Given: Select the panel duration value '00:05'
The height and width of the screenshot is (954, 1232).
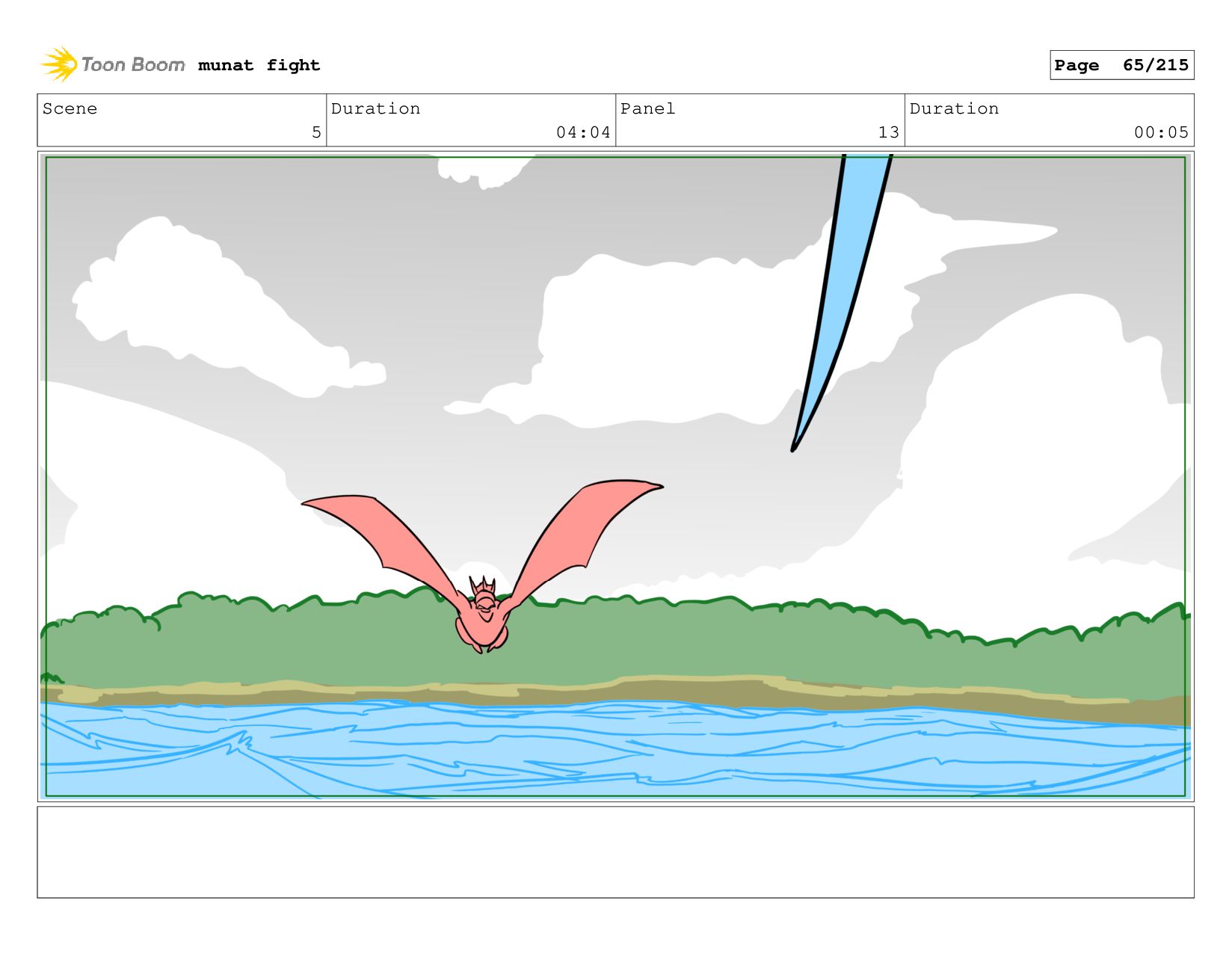Looking at the screenshot, I should pos(1161,132).
